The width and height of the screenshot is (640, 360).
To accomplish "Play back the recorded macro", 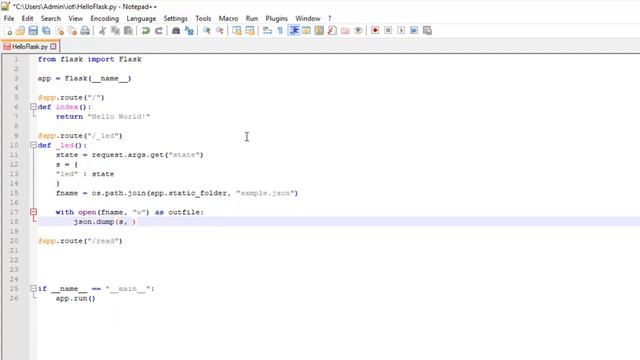I will pyautogui.click(x=401, y=31).
